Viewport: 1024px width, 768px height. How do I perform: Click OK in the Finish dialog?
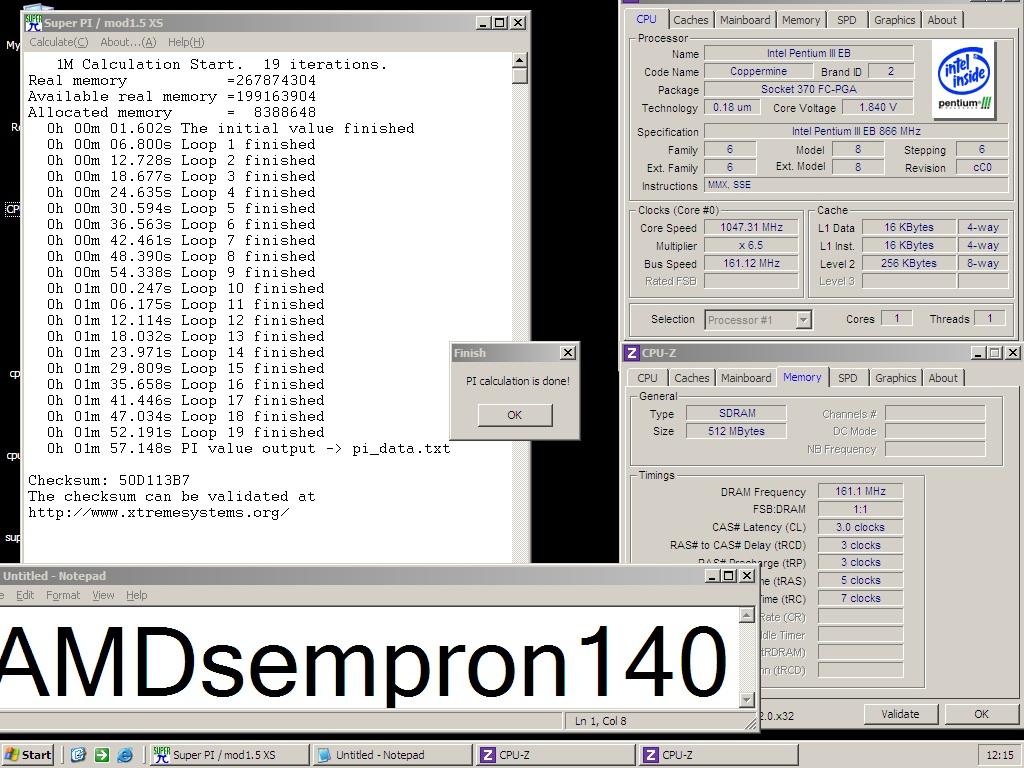point(515,415)
